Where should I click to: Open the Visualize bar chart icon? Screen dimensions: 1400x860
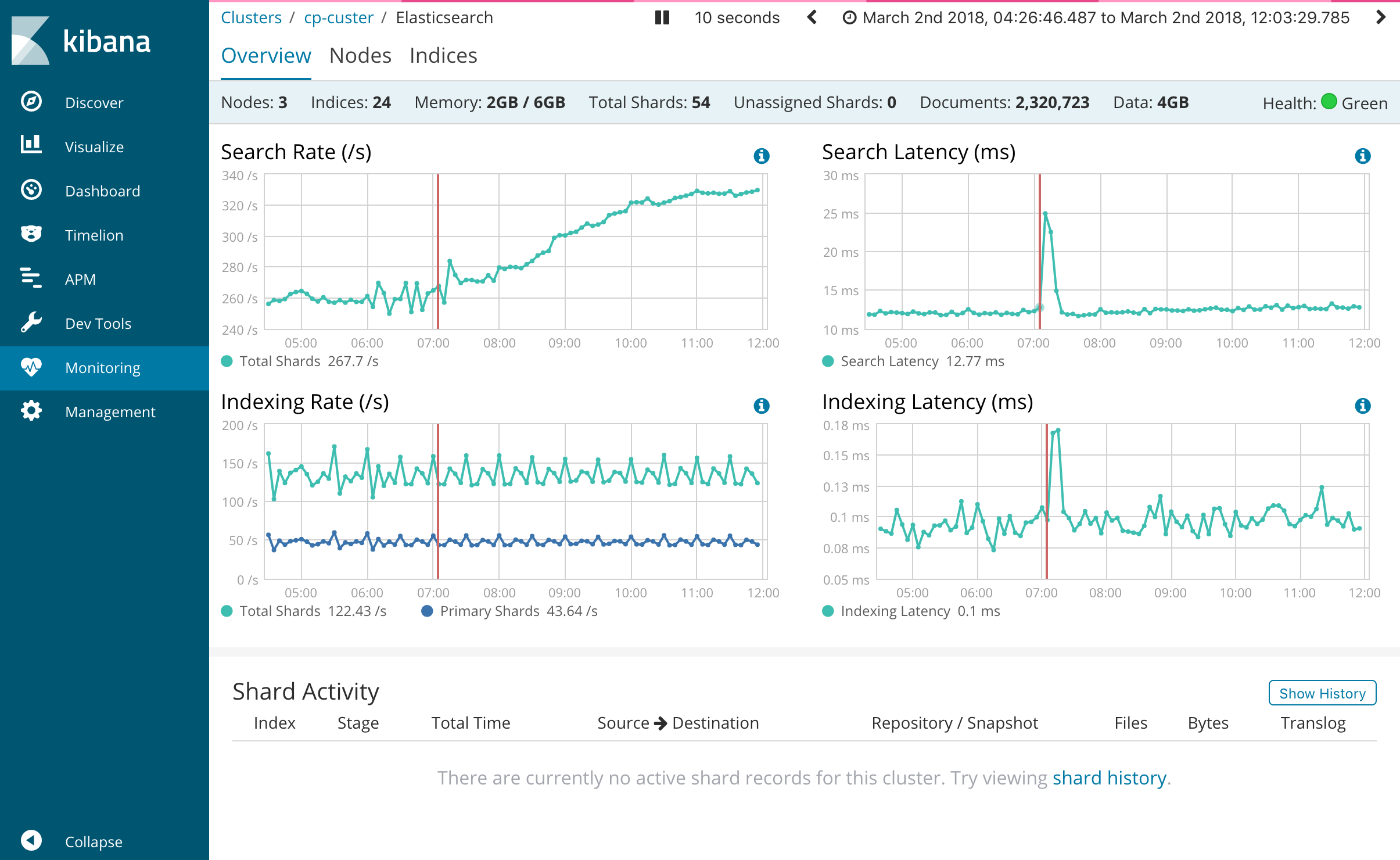31,145
